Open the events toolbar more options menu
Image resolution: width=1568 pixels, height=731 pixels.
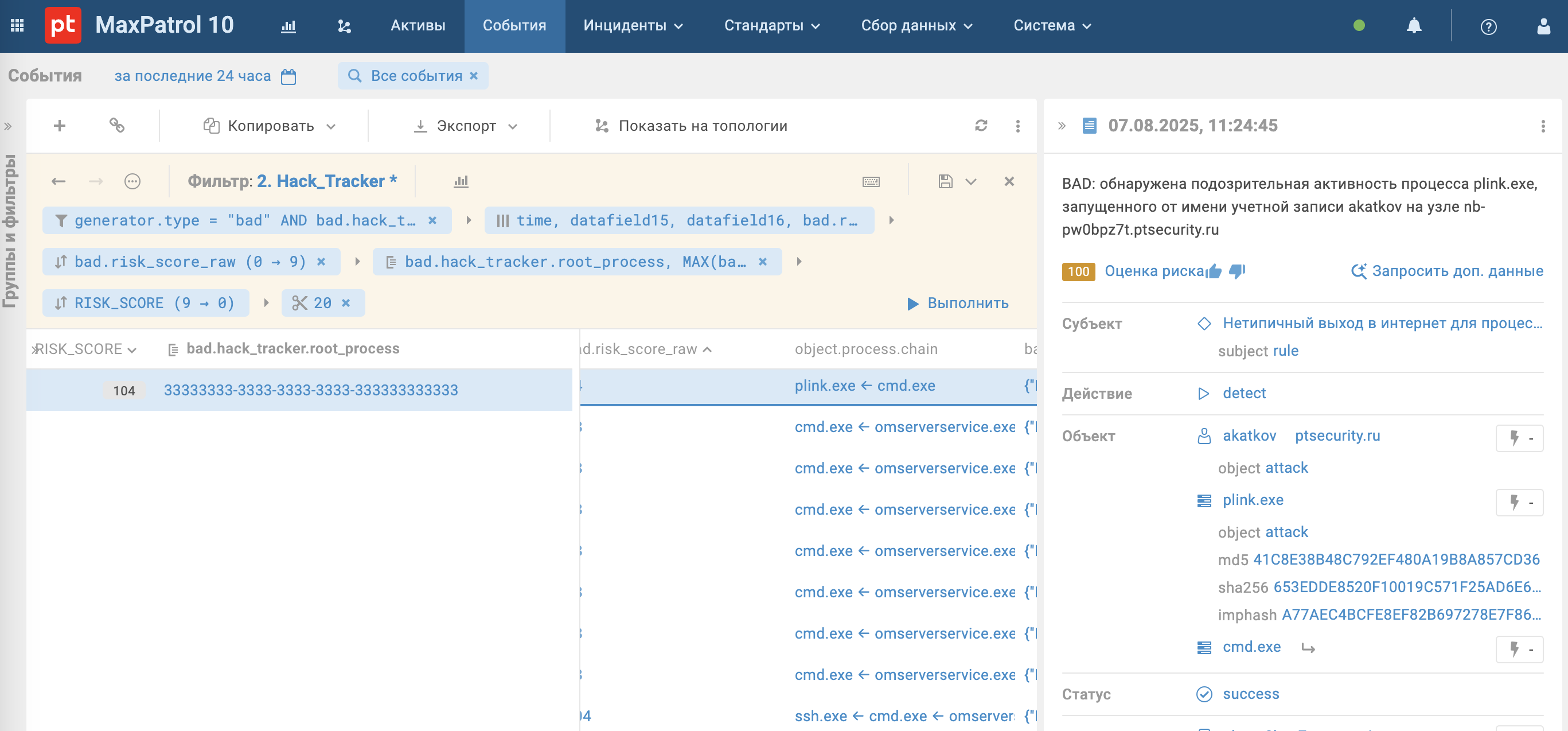pos(1017,126)
